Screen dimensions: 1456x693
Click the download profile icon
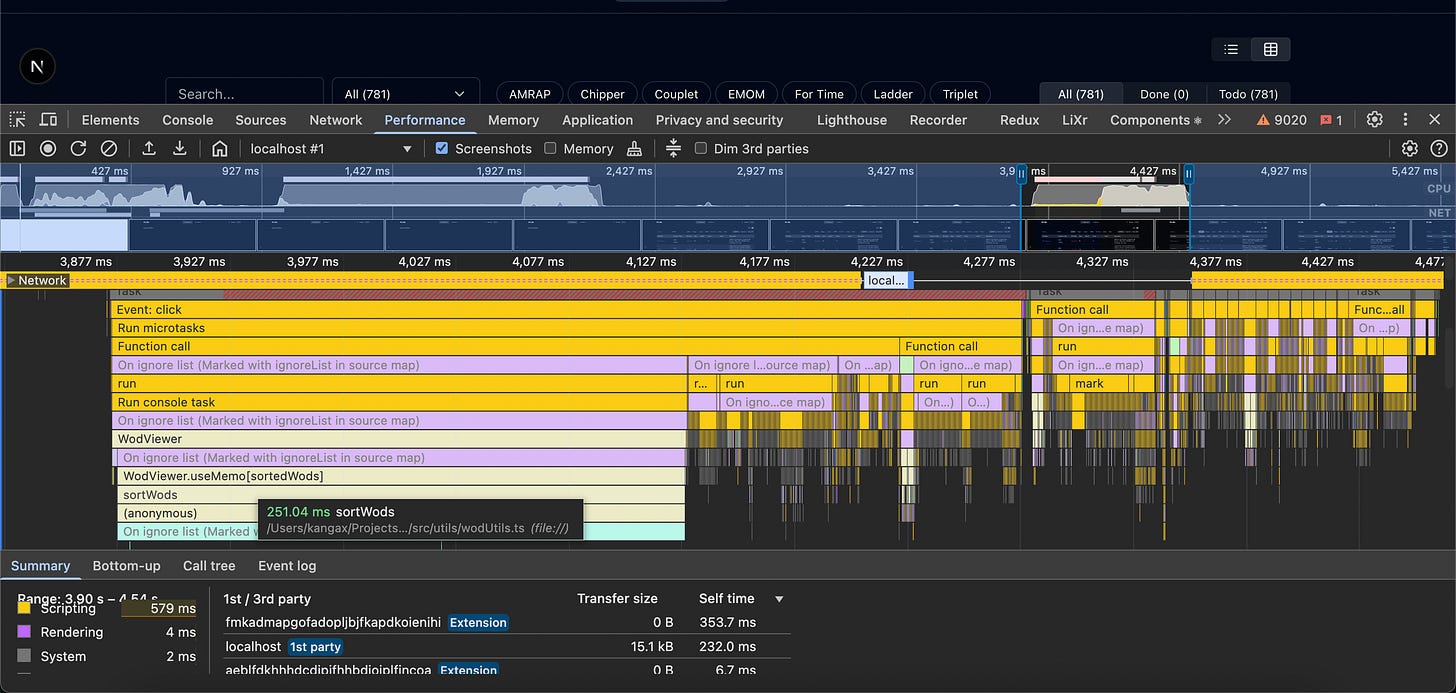(180, 148)
